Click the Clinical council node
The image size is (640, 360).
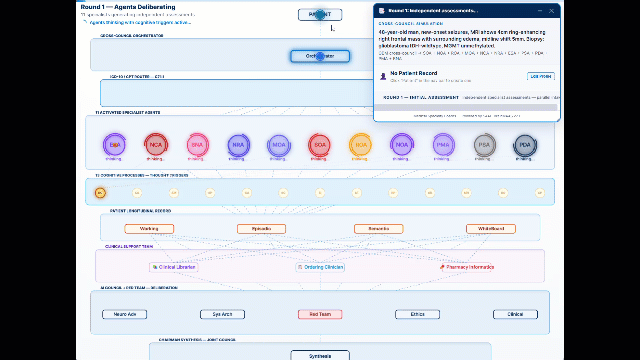[515, 314]
